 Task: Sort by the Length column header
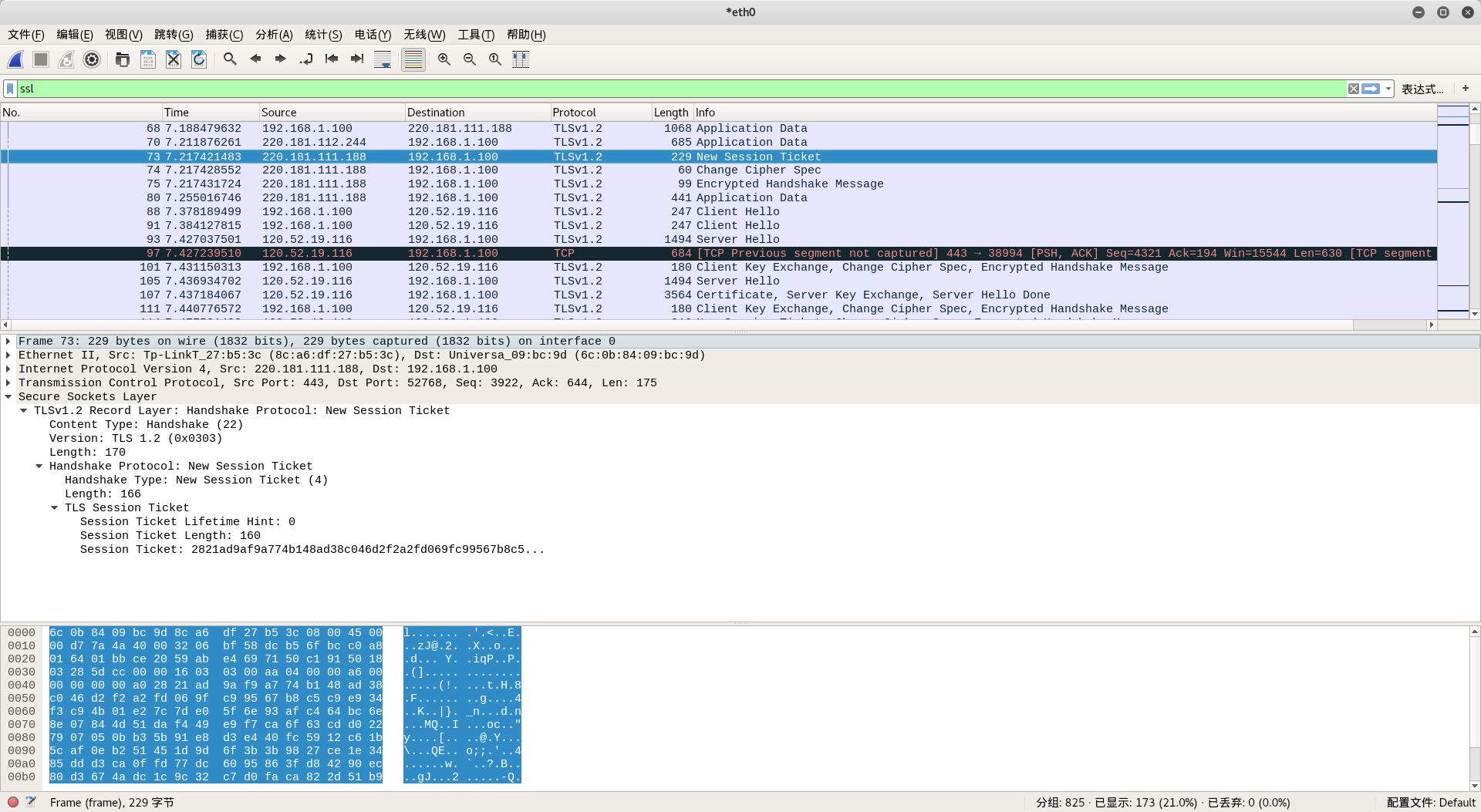(673, 113)
